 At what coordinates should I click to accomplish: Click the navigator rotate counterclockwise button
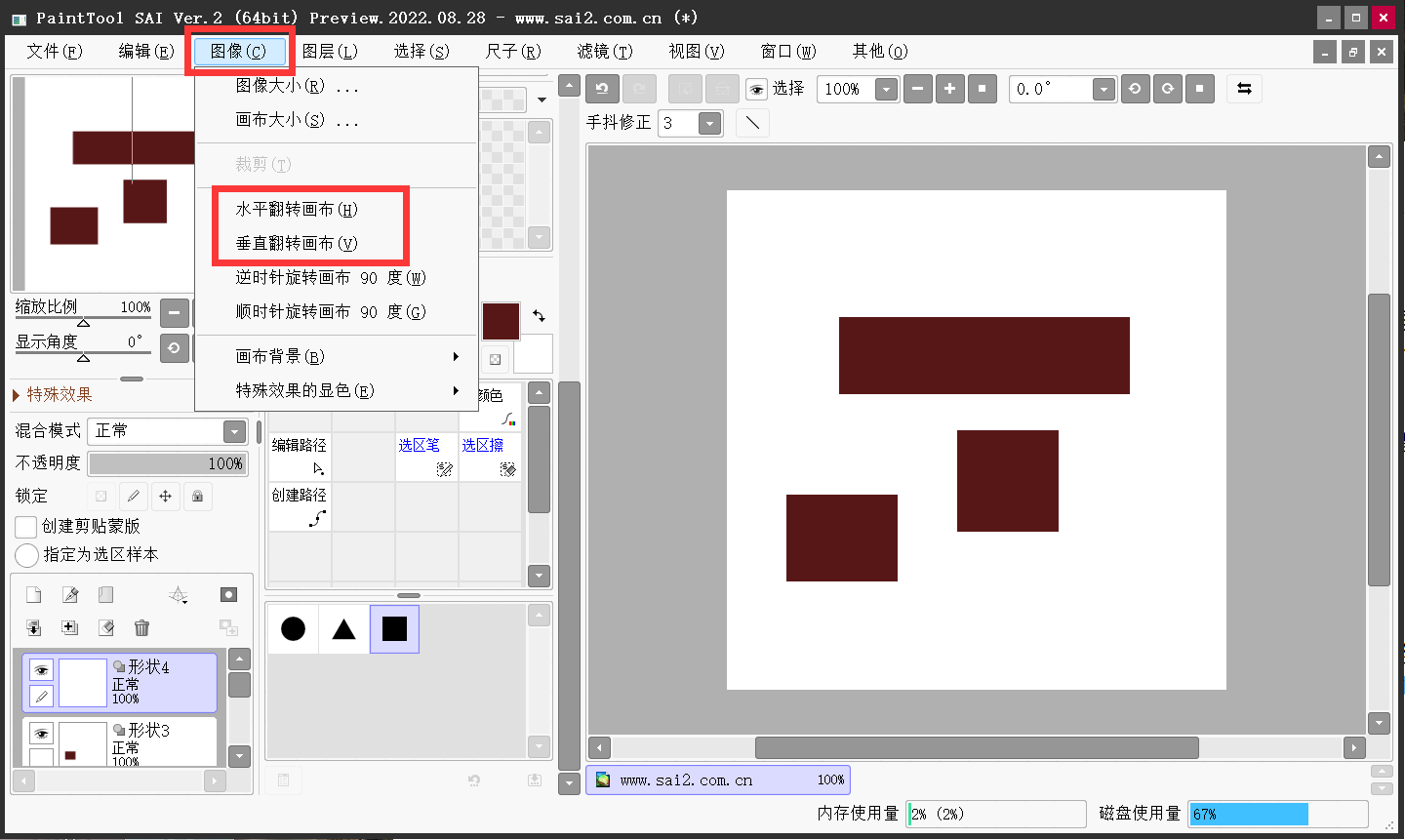point(174,347)
